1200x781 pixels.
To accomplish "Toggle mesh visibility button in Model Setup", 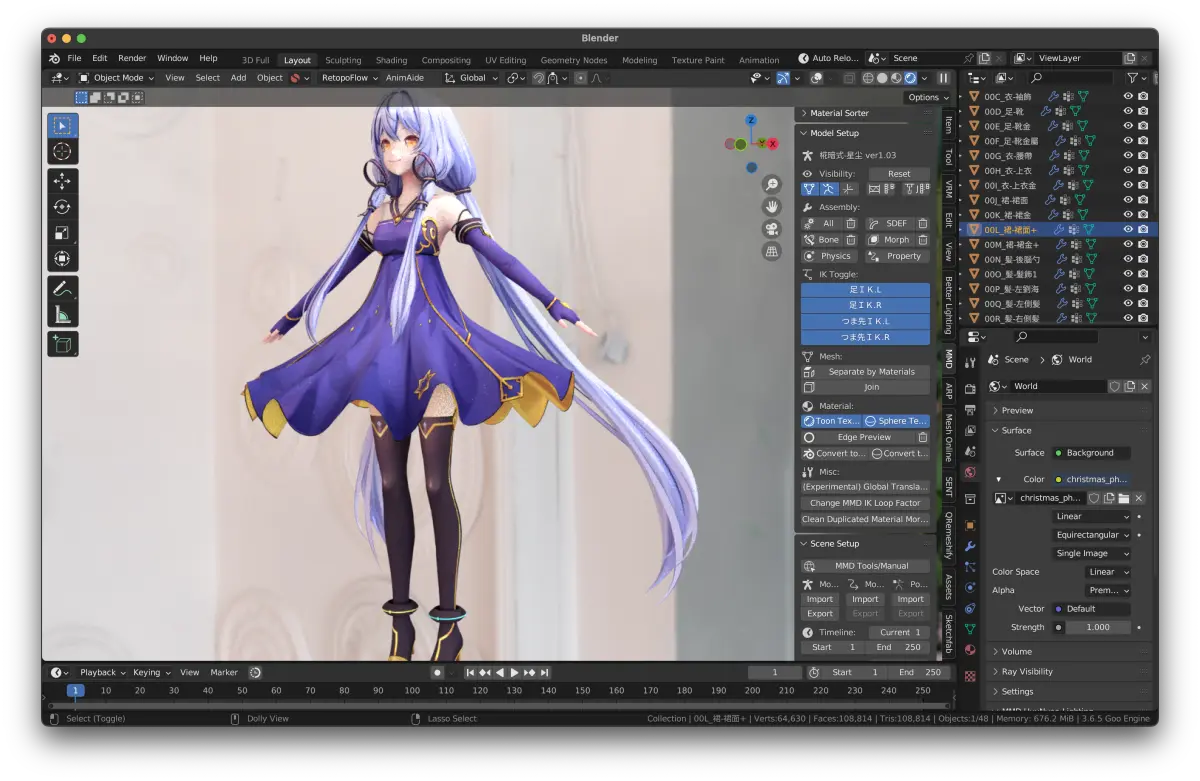I will tap(810, 189).
